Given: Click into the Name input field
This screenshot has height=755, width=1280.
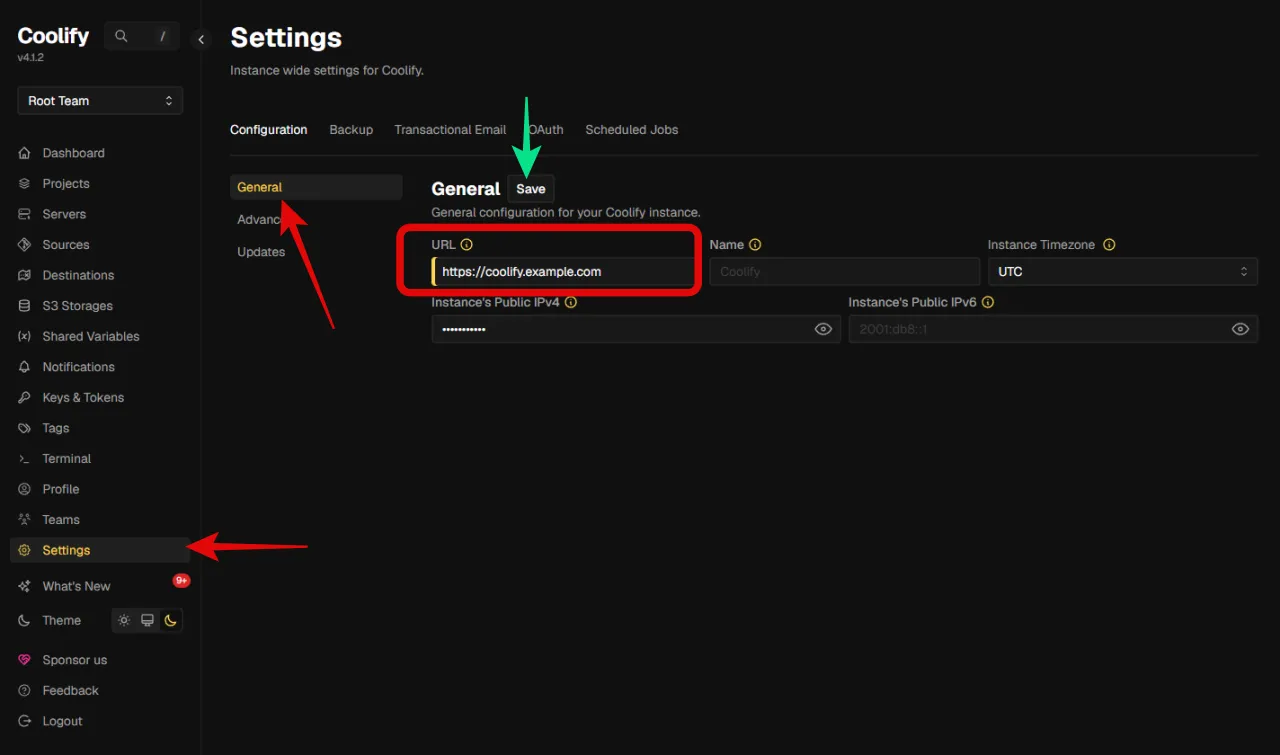Looking at the screenshot, I should coord(844,271).
